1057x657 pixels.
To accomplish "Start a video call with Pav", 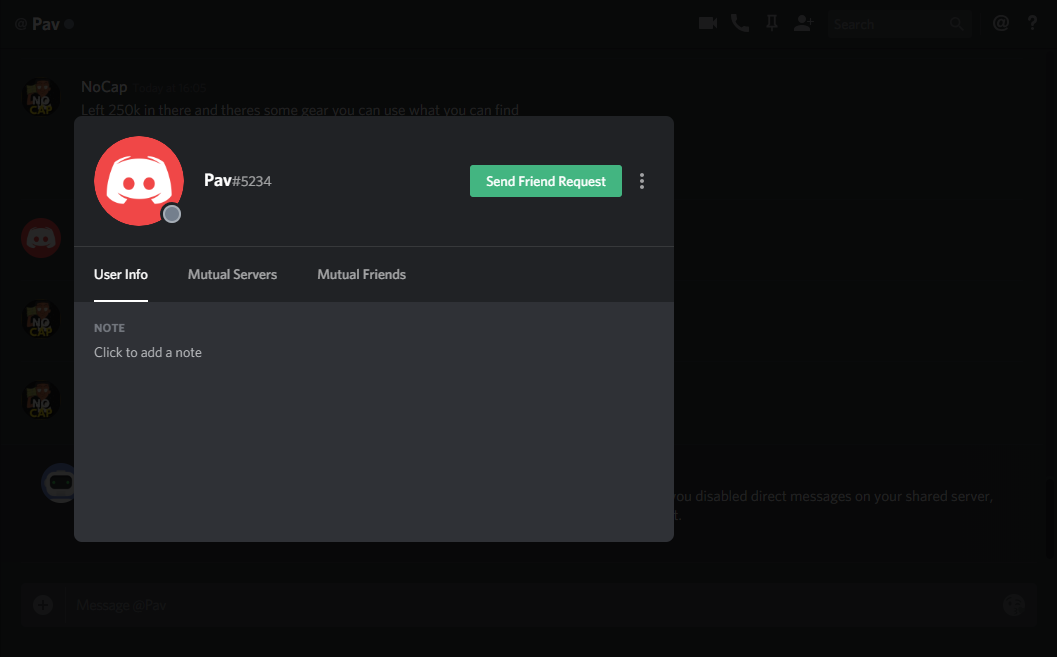I will [x=708, y=24].
